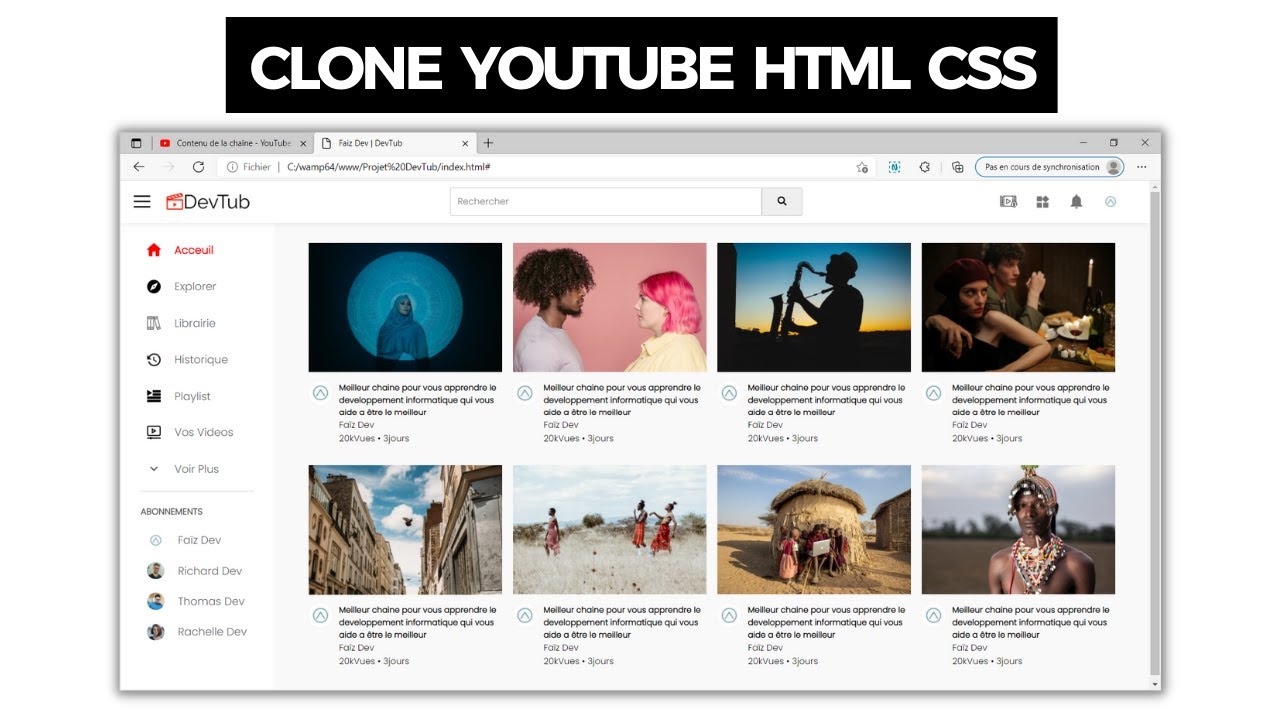Go to Acceuil in the sidebar
Viewport: 1280px width, 720px height.
[196, 250]
